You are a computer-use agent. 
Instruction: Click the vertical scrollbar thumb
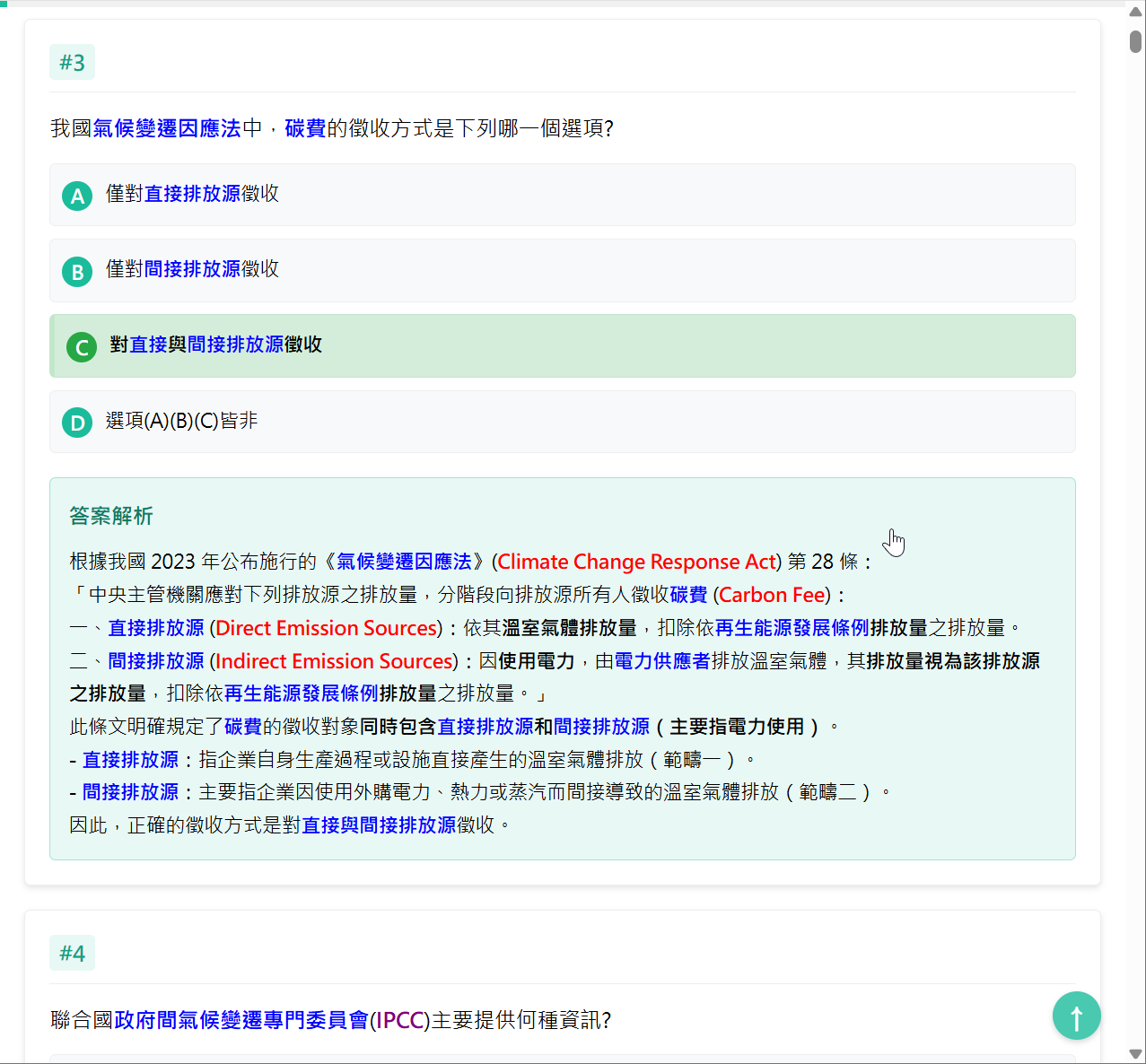click(x=1135, y=41)
